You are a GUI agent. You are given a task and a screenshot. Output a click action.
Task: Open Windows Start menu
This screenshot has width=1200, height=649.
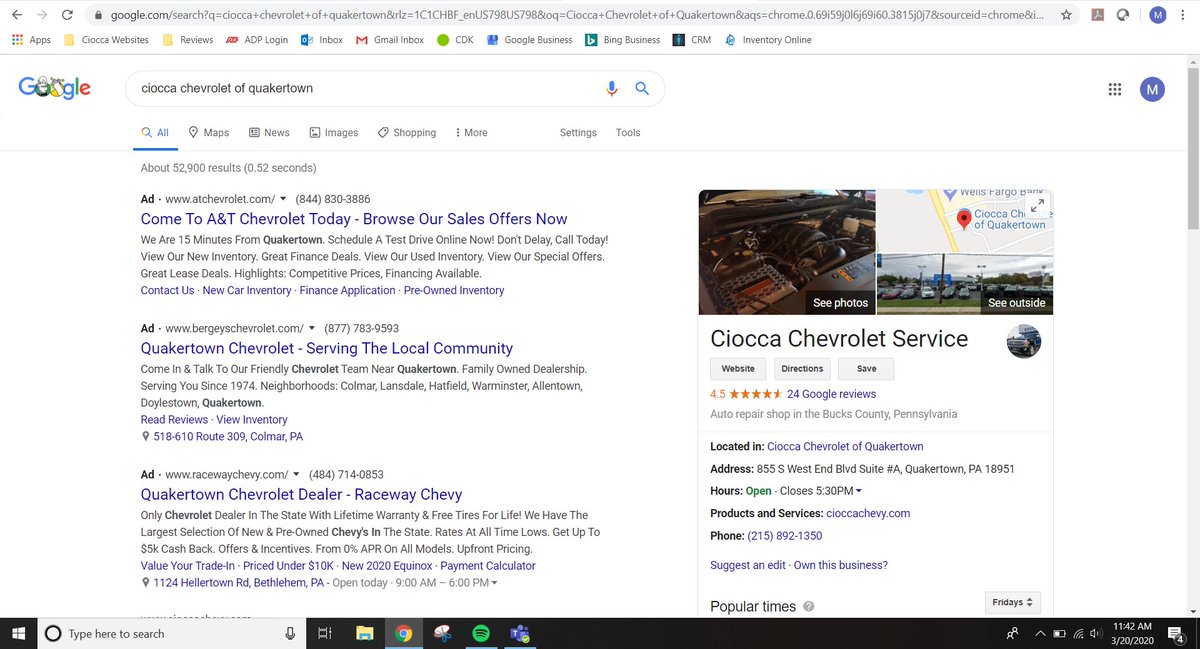18,633
